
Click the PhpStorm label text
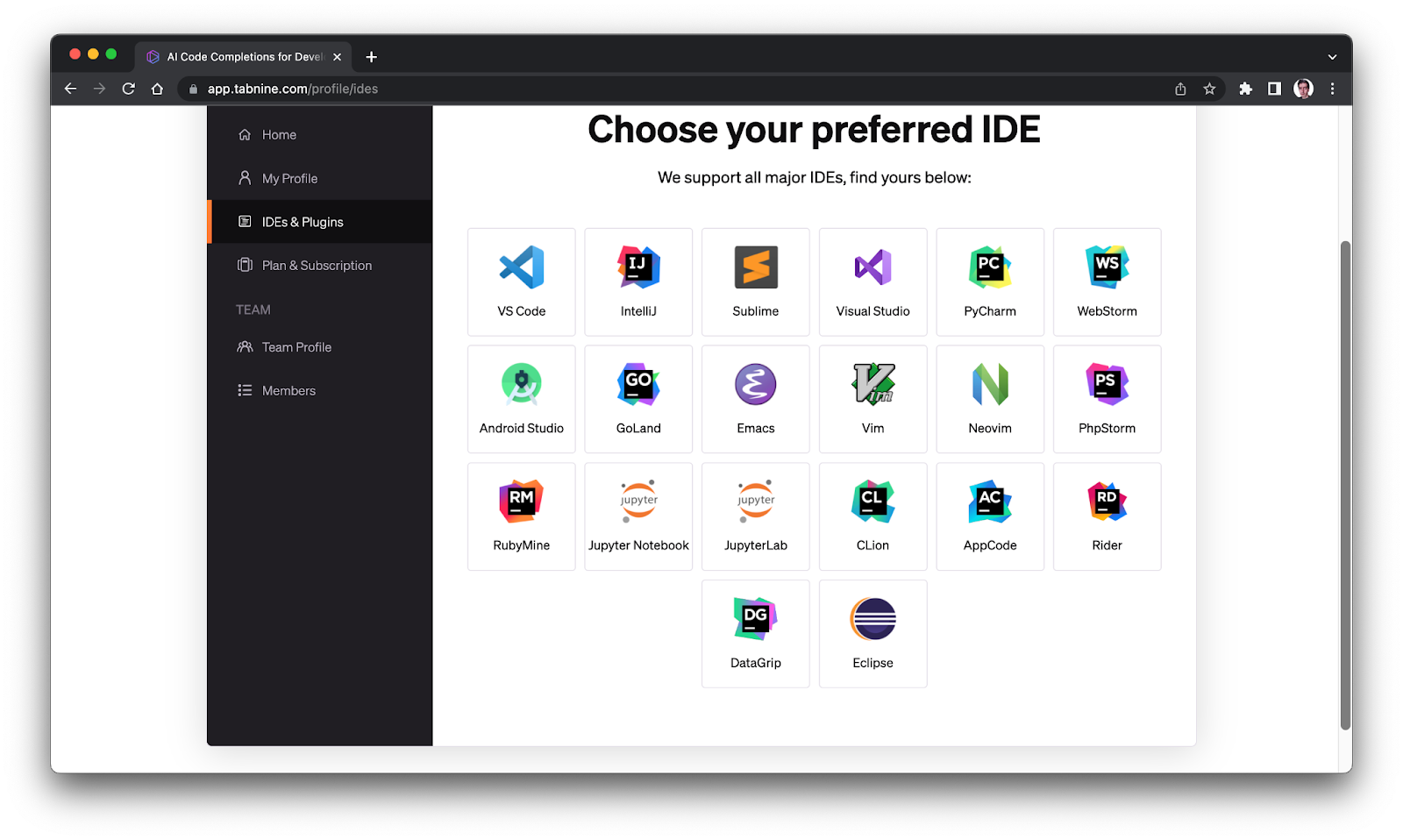tap(1107, 428)
